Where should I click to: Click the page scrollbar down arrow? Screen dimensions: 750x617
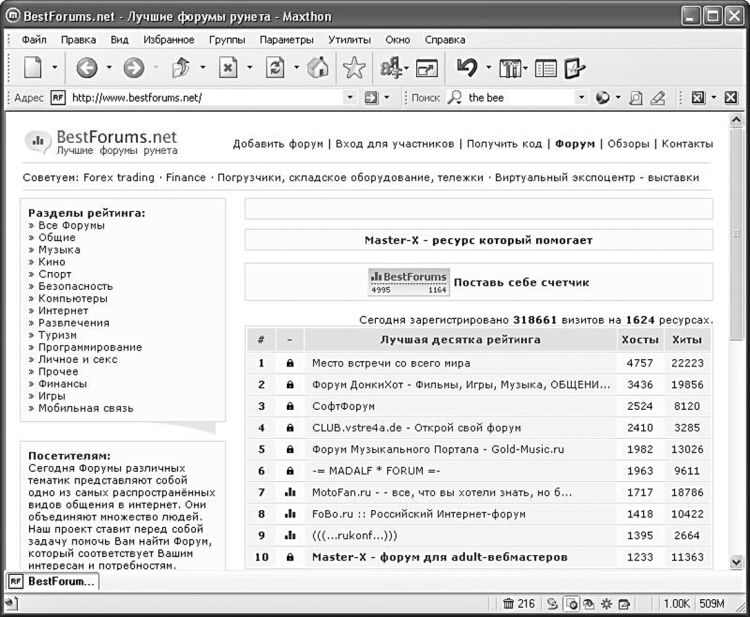[x=737, y=562]
